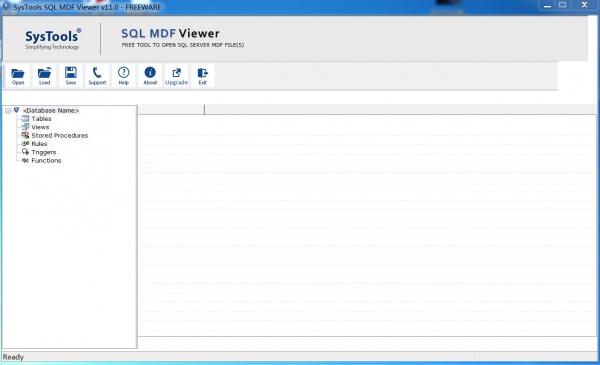Maximize the SQL MDF Viewer window
Screen dimensions: 600x365
click(562, 5)
